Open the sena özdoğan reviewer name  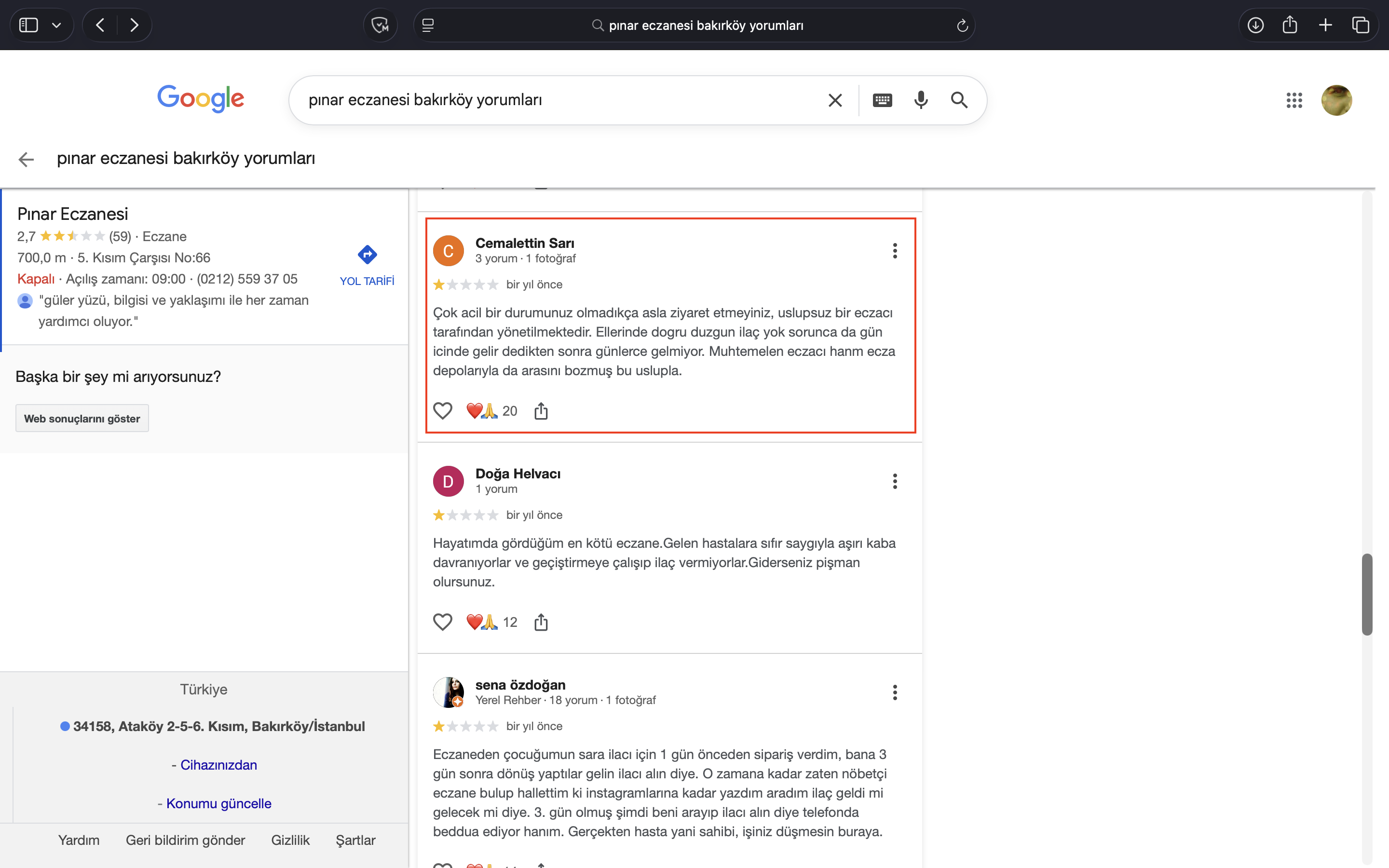click(520, 685)
